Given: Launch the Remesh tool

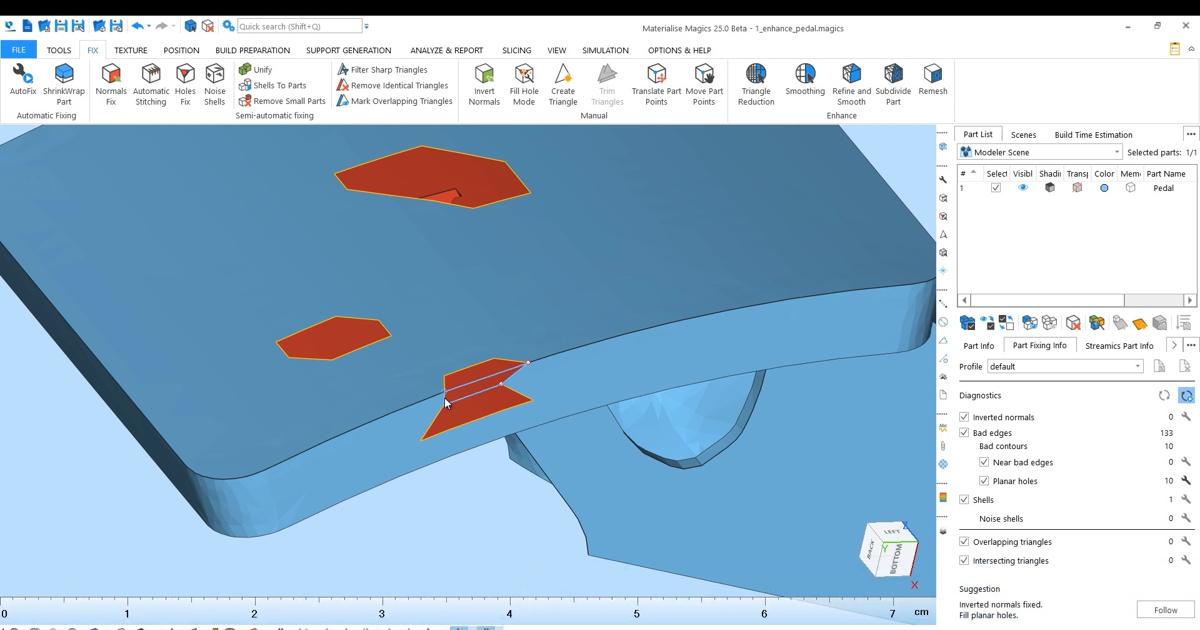Looking at the screenshot, I should [932, 82].
